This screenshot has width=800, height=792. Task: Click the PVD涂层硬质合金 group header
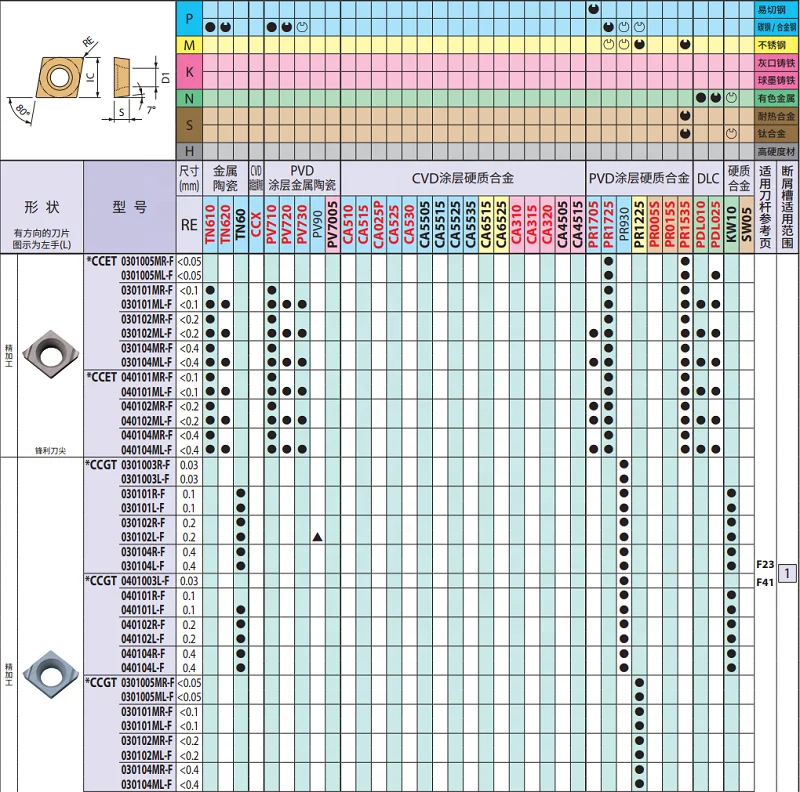[639, 178]
